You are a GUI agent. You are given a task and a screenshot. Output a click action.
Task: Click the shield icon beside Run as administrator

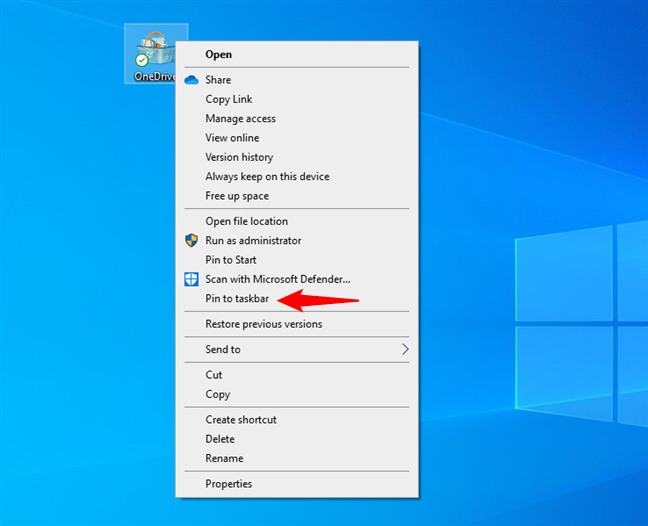191,240
